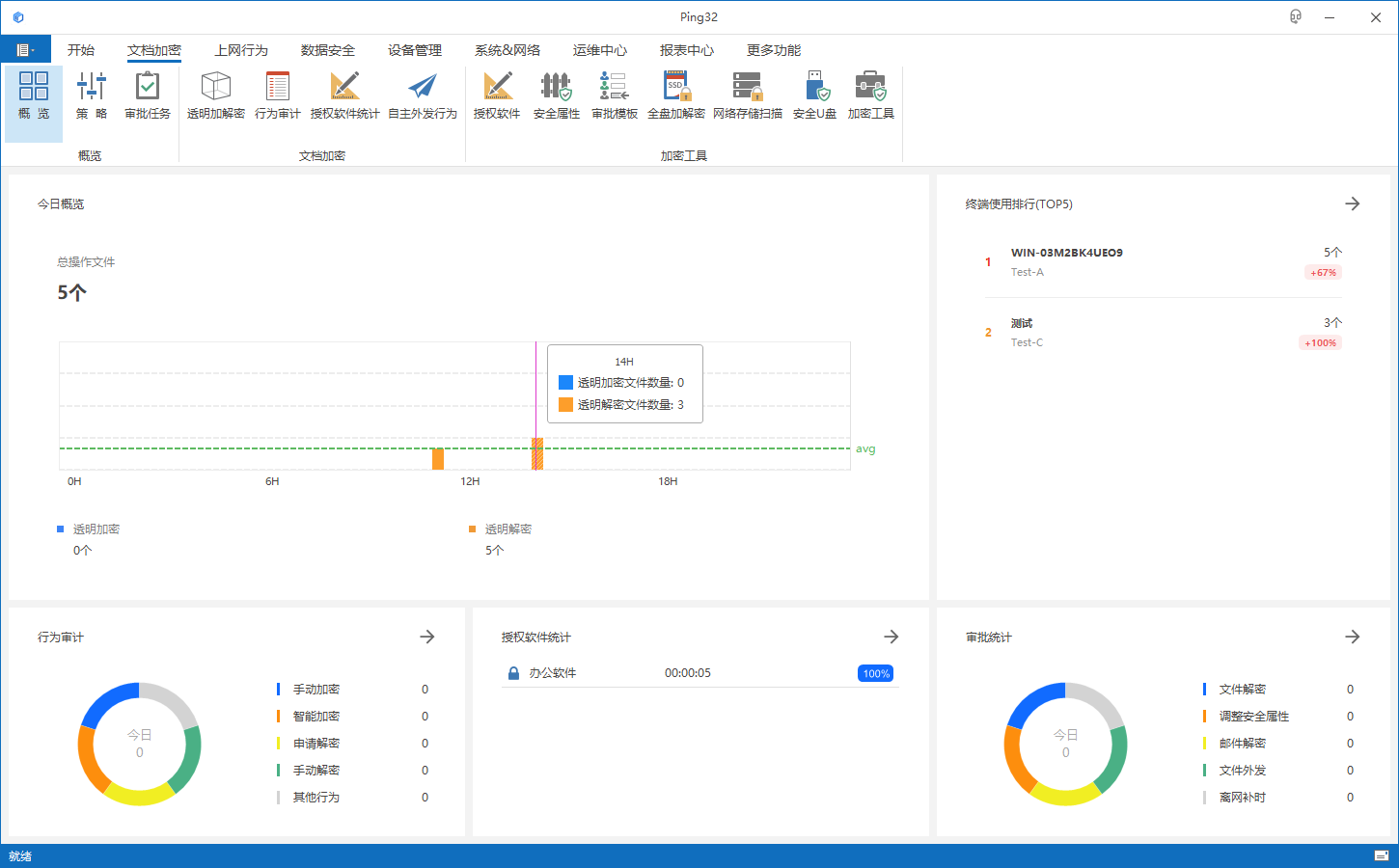Click the 100% usage badge for 办公软件
This screenshot has height=868, width=1399.
(x=876, y=673)
